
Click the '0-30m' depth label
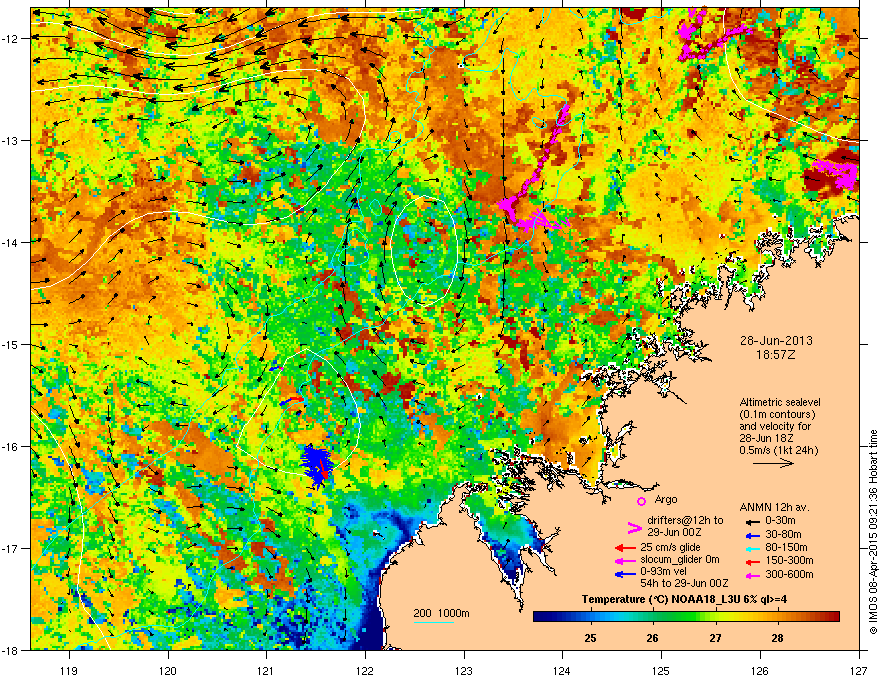tap(781, 521)
